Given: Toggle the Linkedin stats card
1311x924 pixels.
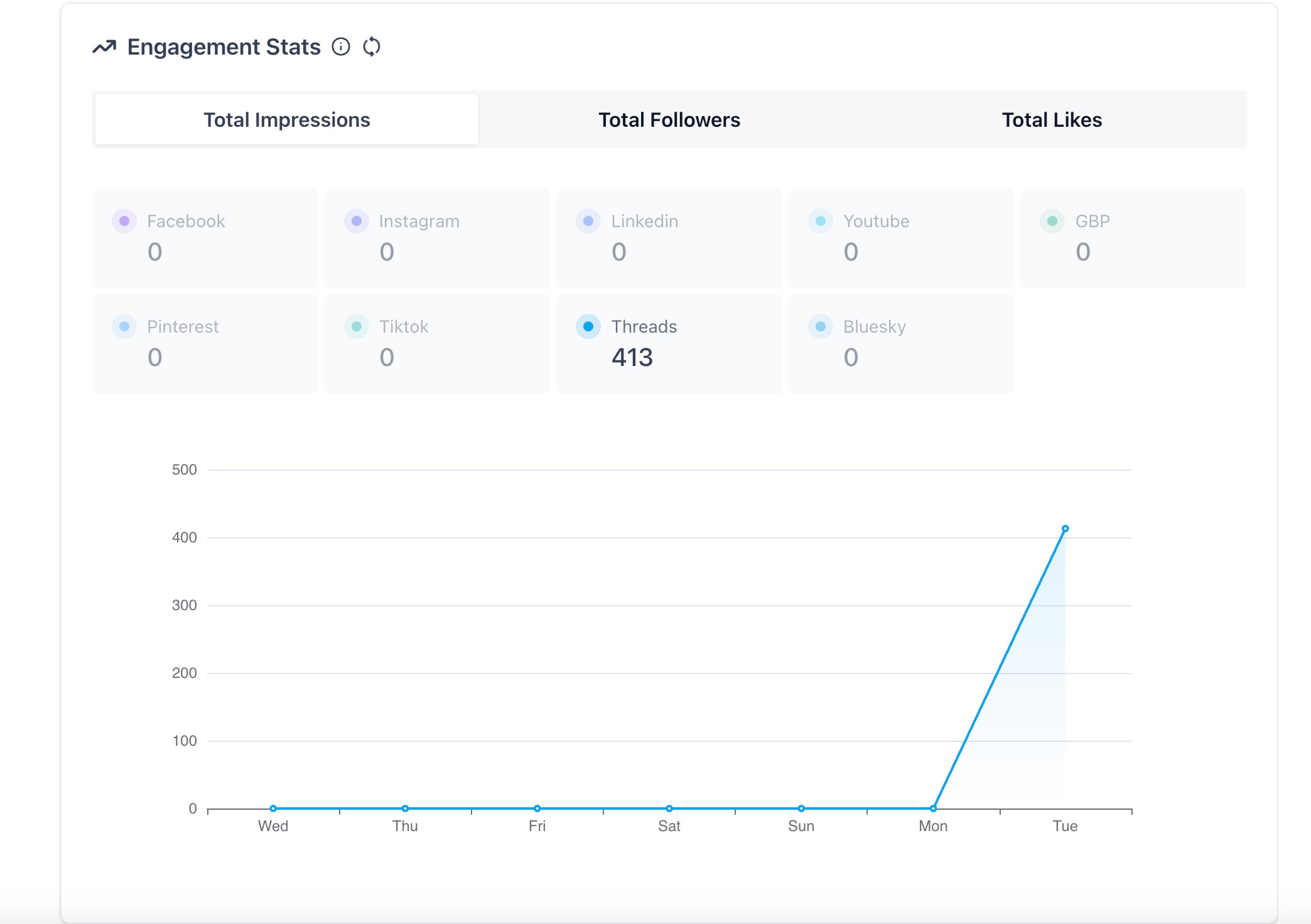Looking at the screenshot, I should (669, 238).
